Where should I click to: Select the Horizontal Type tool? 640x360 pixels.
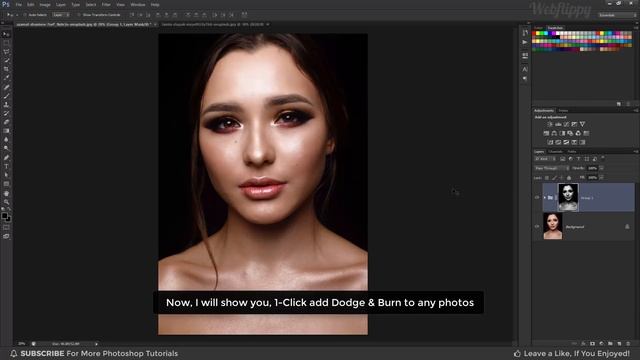point(6,166)
